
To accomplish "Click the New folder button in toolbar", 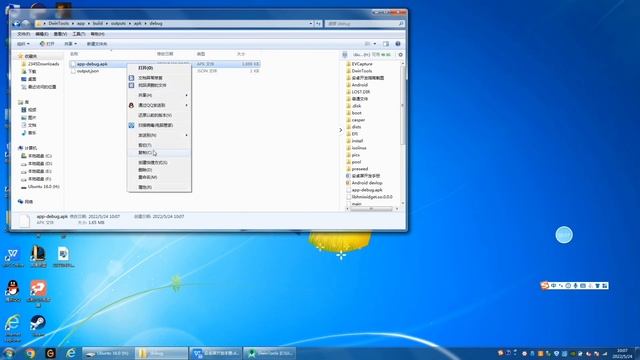I will pyautogui.click(x=97, y=44).
